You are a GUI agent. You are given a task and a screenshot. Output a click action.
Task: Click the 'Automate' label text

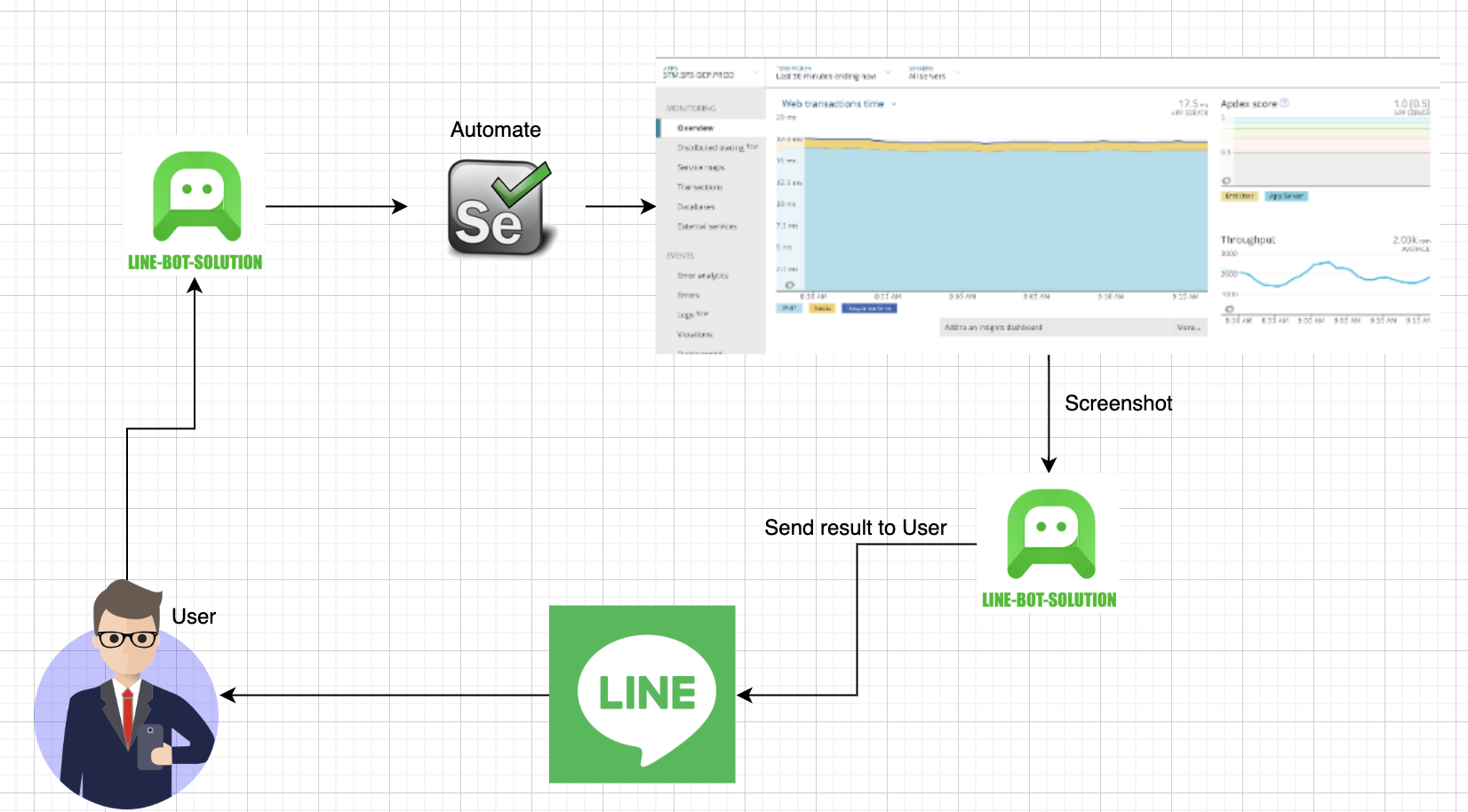496,130
